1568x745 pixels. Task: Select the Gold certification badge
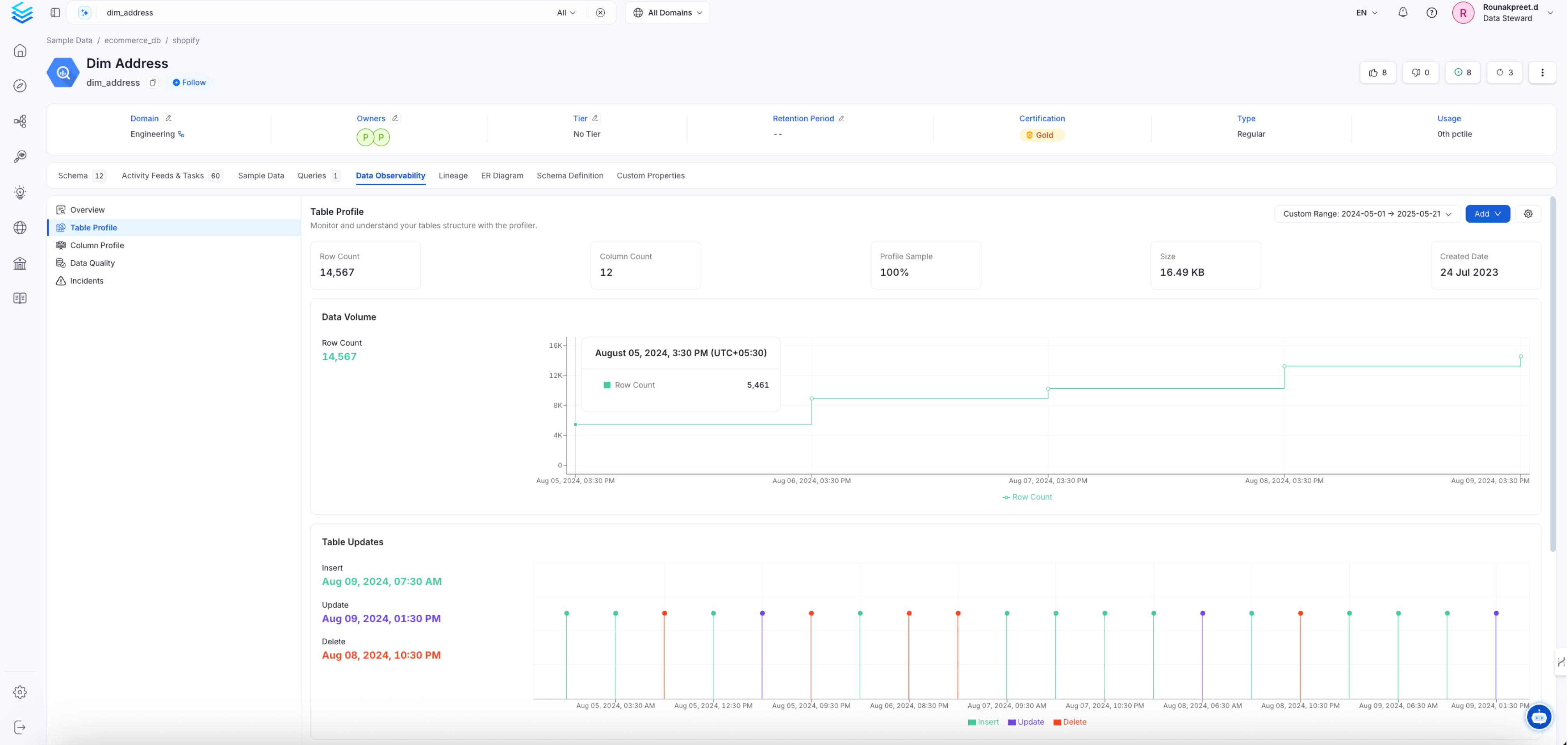1042,134
